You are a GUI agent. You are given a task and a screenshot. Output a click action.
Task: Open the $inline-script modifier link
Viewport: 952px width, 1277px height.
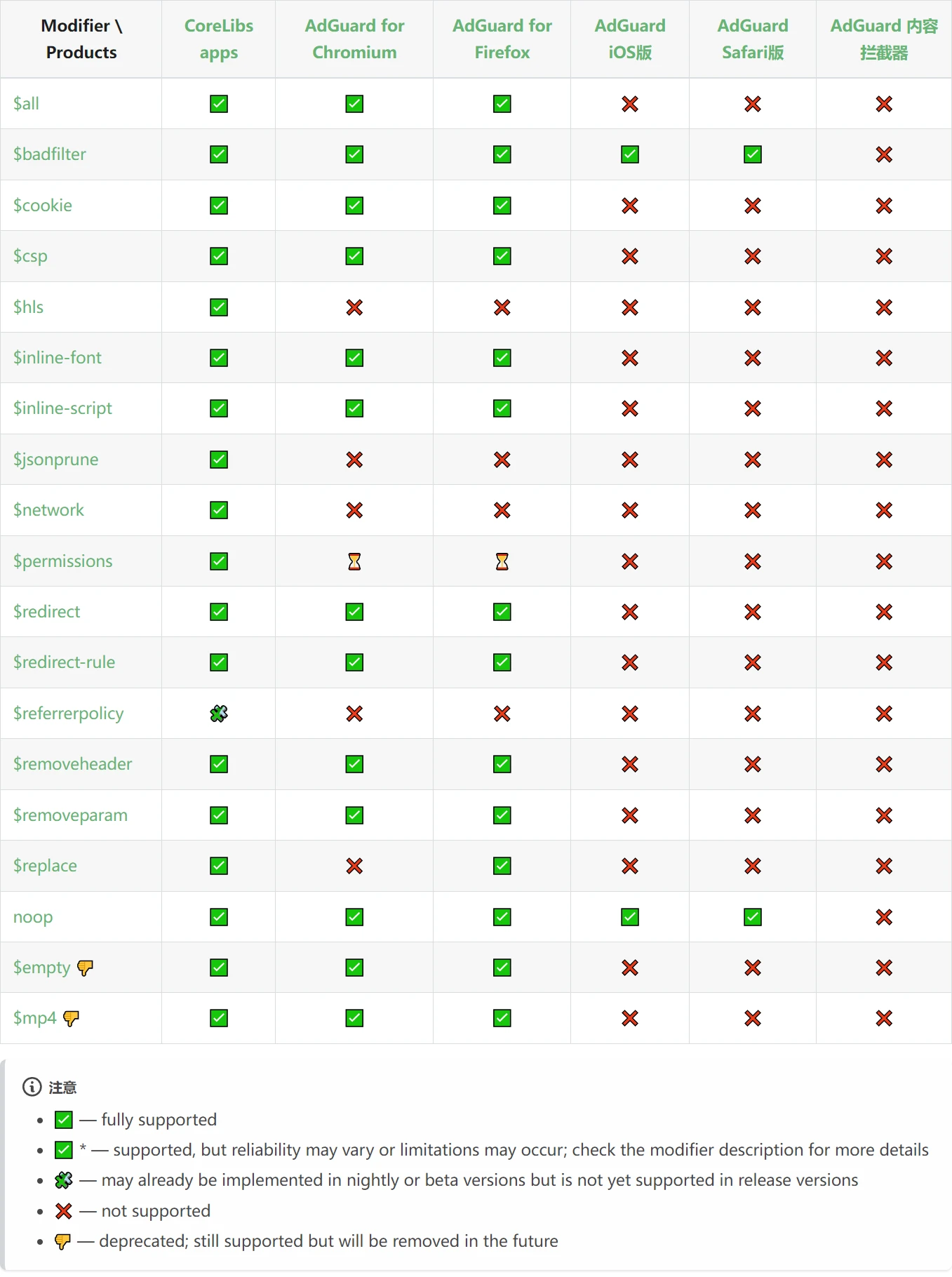62,408
